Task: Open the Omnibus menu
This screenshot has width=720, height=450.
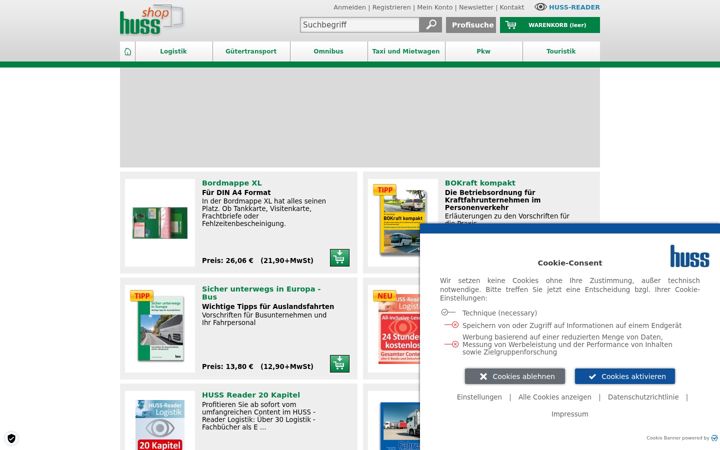Action: pyautogui.click(x=328, y=51)
